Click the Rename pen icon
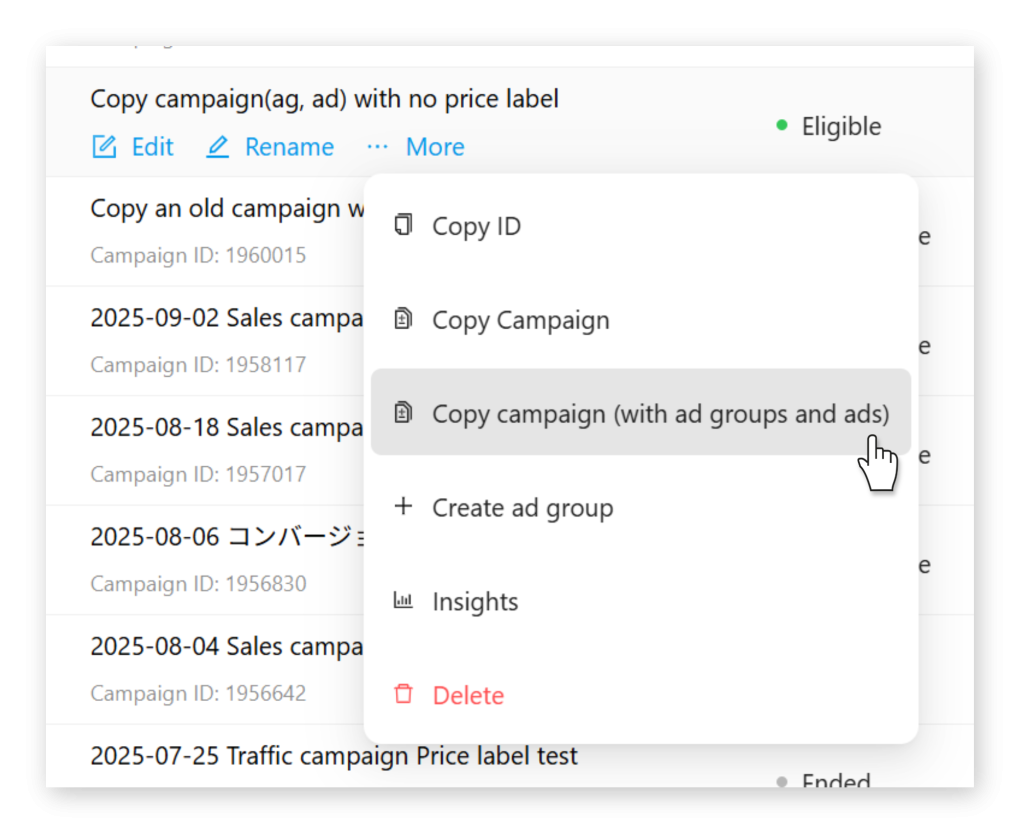This screenshot has width=1024, height=840. [217, 147]
